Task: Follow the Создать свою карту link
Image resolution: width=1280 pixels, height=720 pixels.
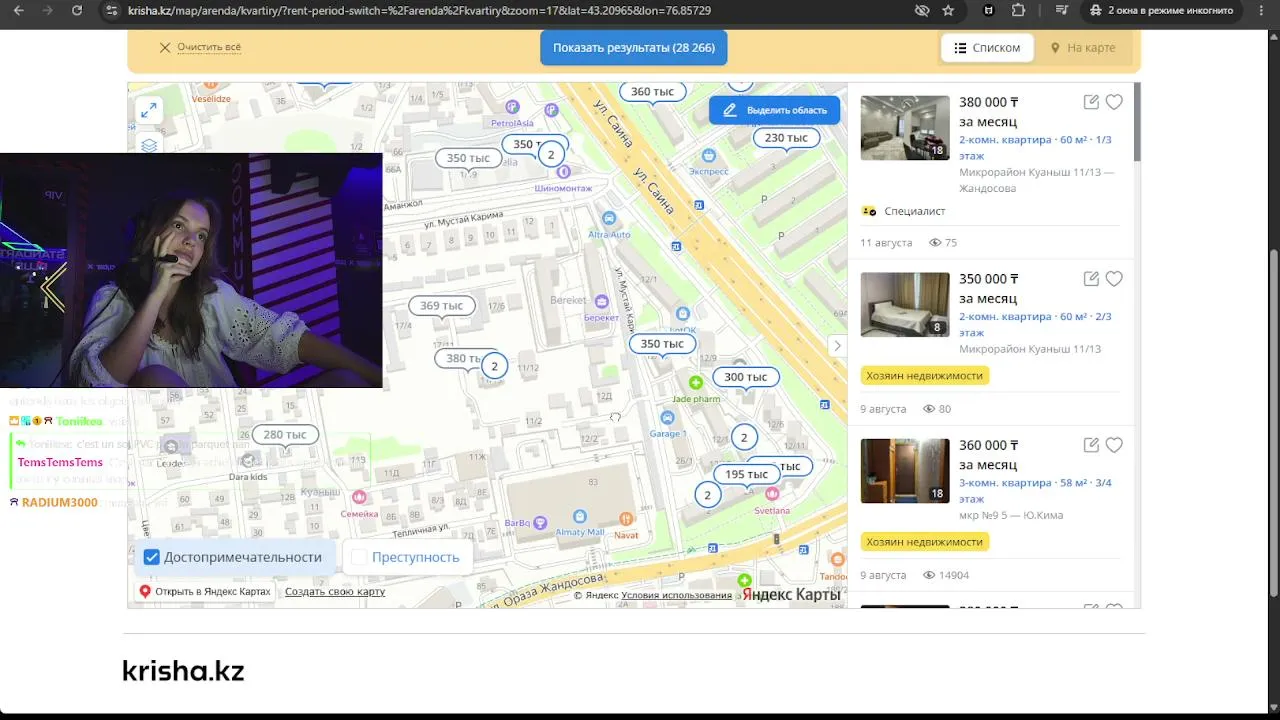Action: pos(335,592)
